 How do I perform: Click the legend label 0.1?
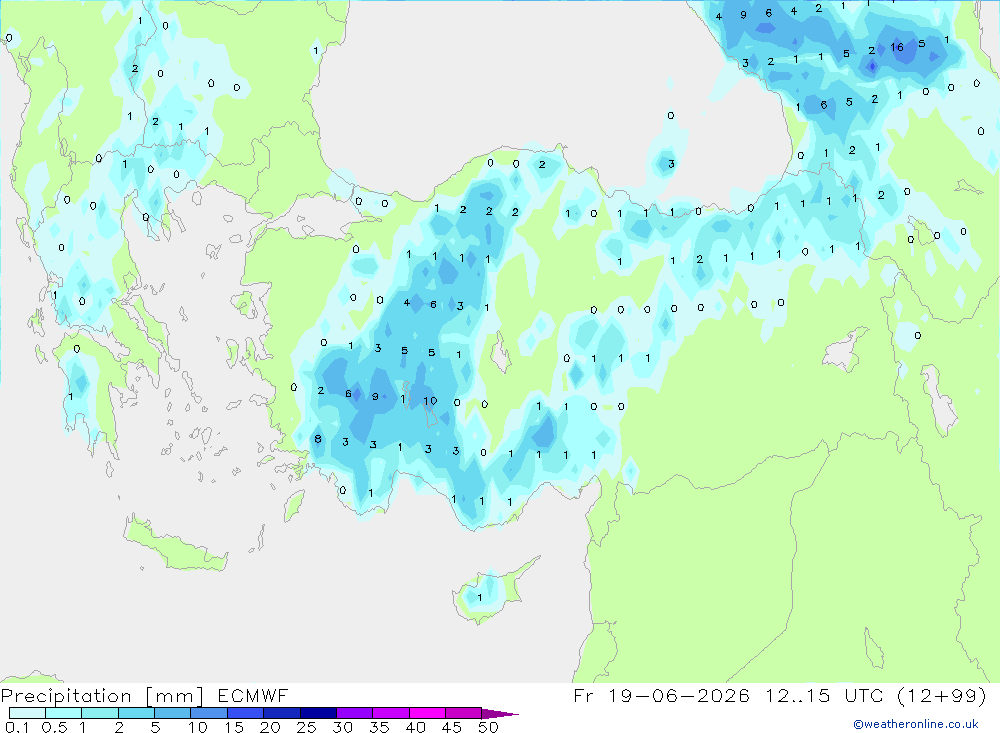point(17,727)
